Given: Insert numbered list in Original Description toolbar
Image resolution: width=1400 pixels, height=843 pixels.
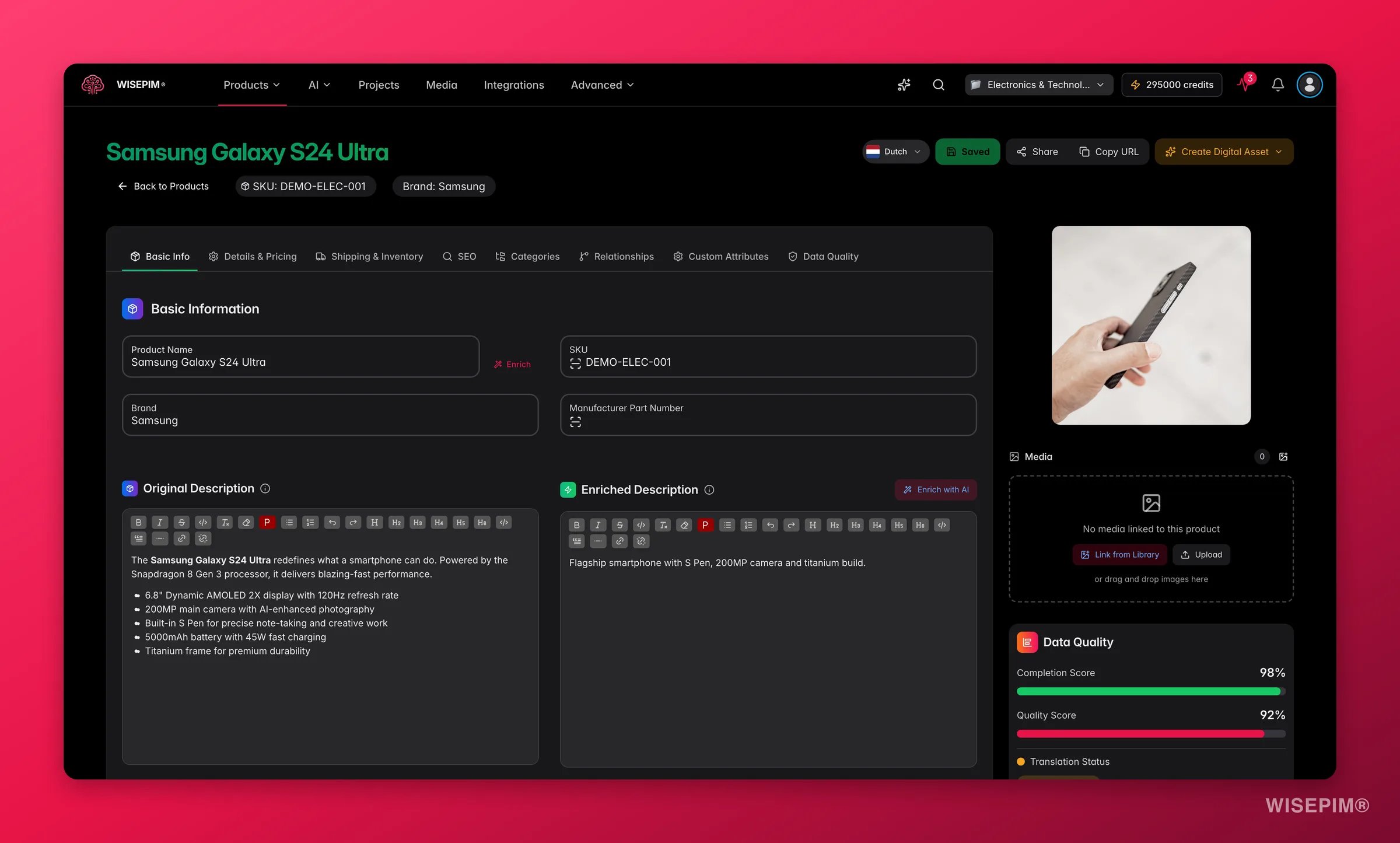Looking at the screenshot, I should point(310,522).
